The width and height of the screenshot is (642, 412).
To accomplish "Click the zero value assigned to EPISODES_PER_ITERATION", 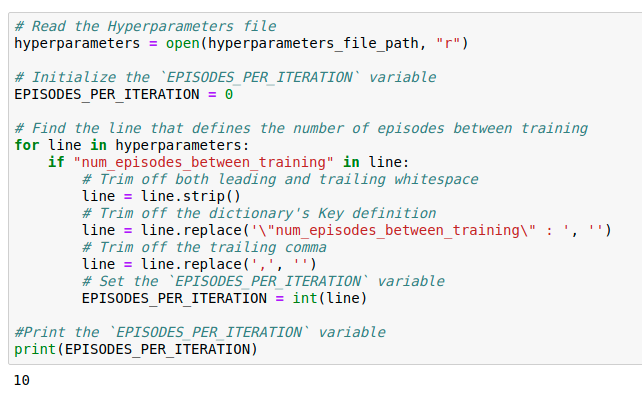I will (229, 95).
